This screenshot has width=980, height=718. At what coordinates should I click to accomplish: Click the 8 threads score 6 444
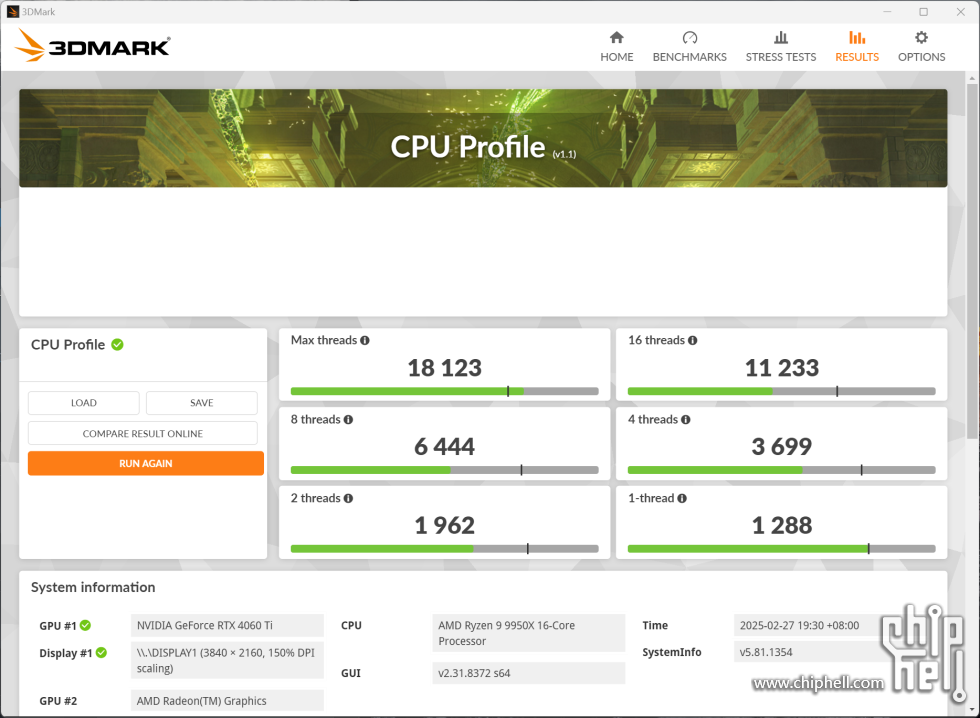[444, 447]
